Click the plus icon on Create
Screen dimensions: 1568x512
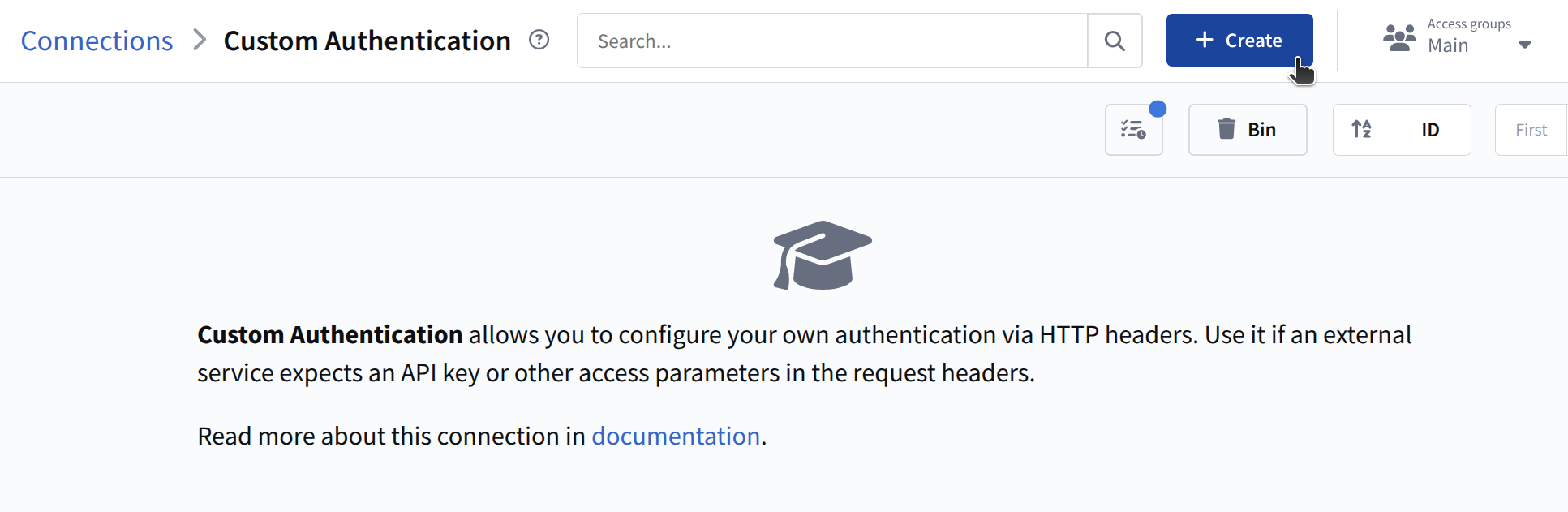(1205, 40)
